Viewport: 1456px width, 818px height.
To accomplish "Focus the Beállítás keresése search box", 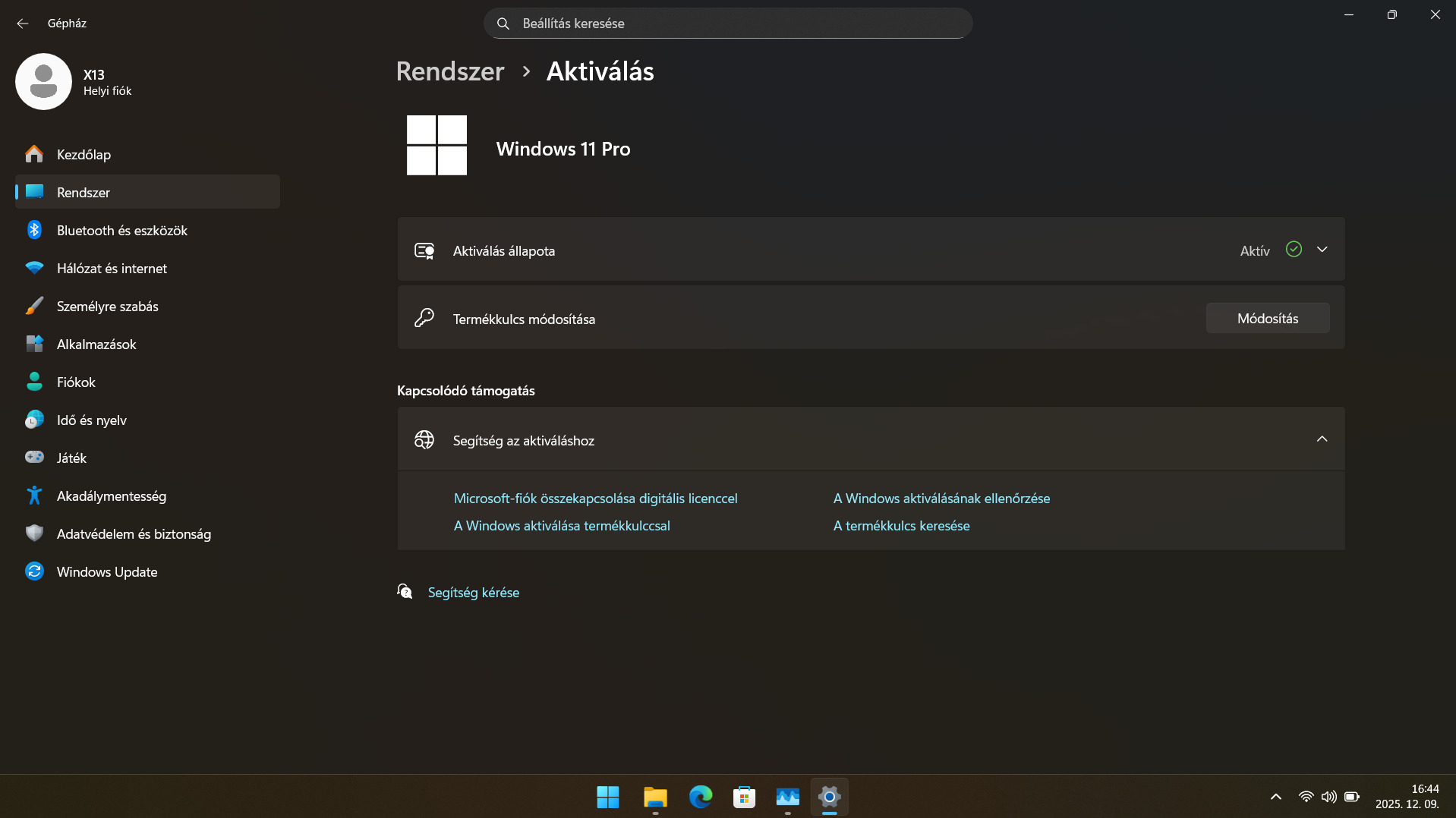I will (728, 24).
